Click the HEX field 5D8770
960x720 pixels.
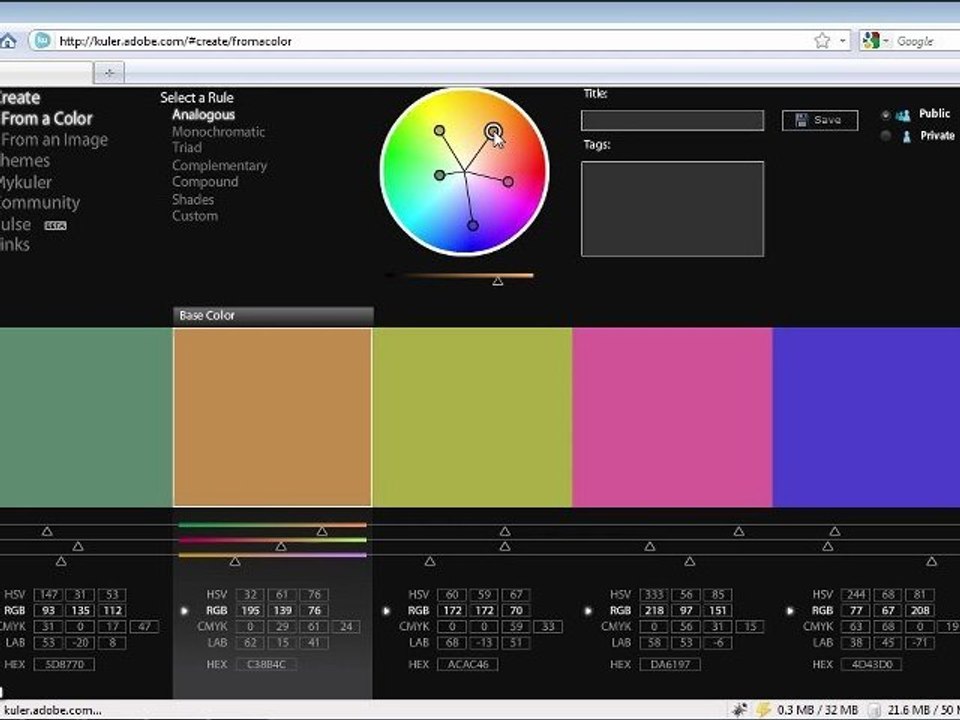click(64, 664)
